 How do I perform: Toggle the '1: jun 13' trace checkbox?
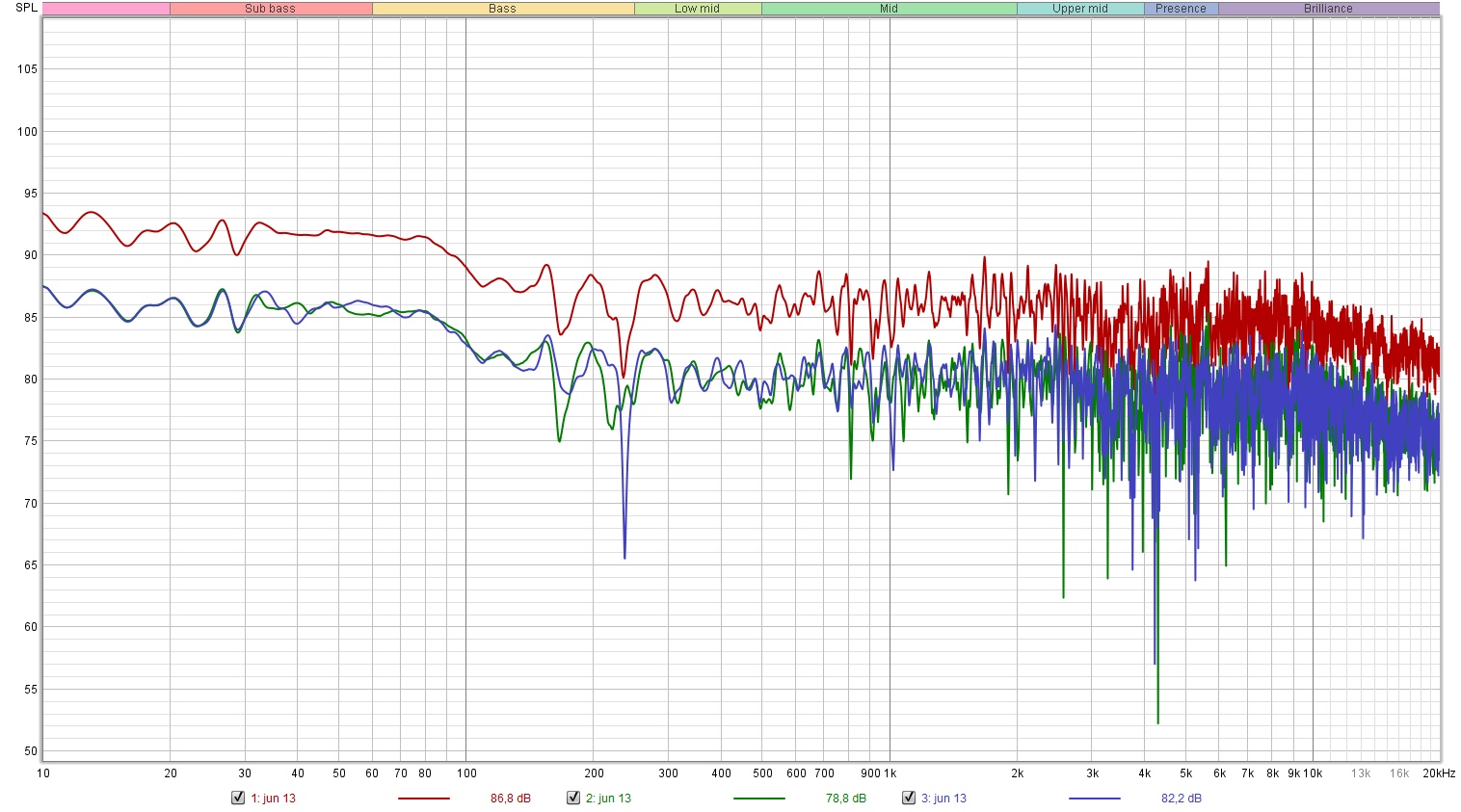[238, 798]
